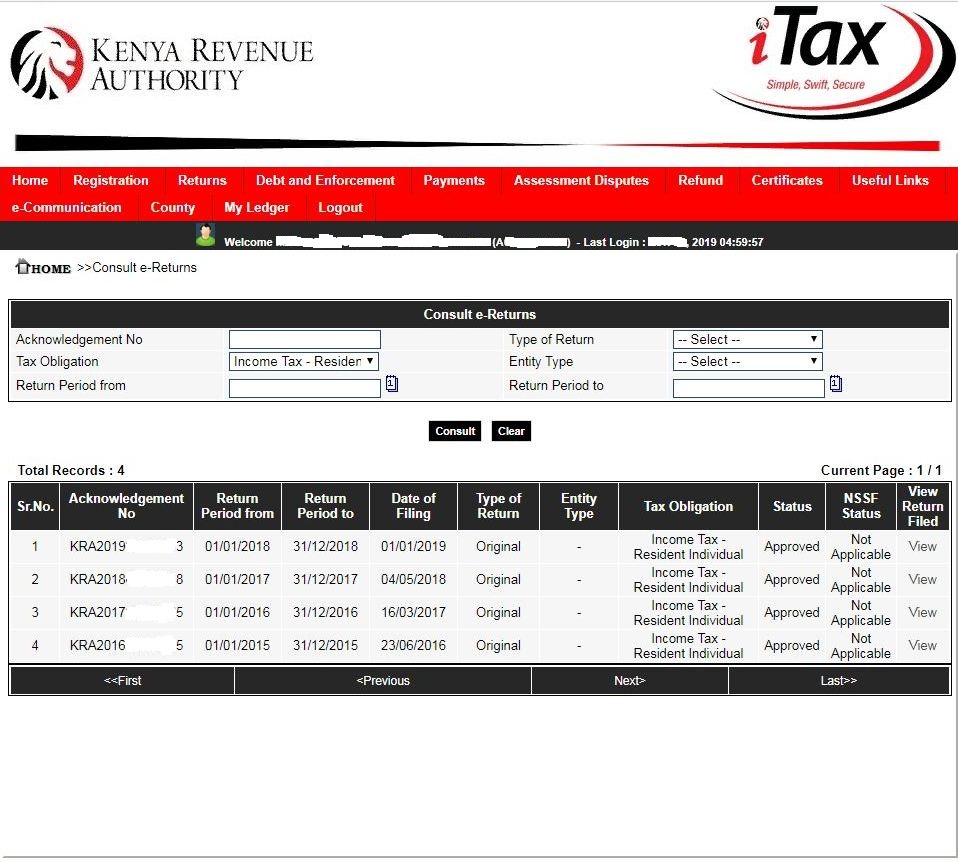The height and width of the screenshot is (862, 958).
Task: Click the Consult e-Returns breadcrumb text
Action: click(x=144, y=268)
